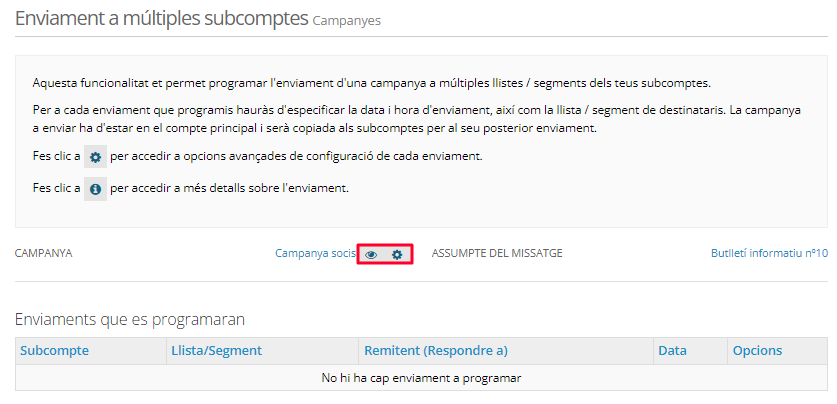Screen dimensions: 837x404
Task: Click the 'Enviaments que es programaran' heading
Action: [x=130, y=319]
